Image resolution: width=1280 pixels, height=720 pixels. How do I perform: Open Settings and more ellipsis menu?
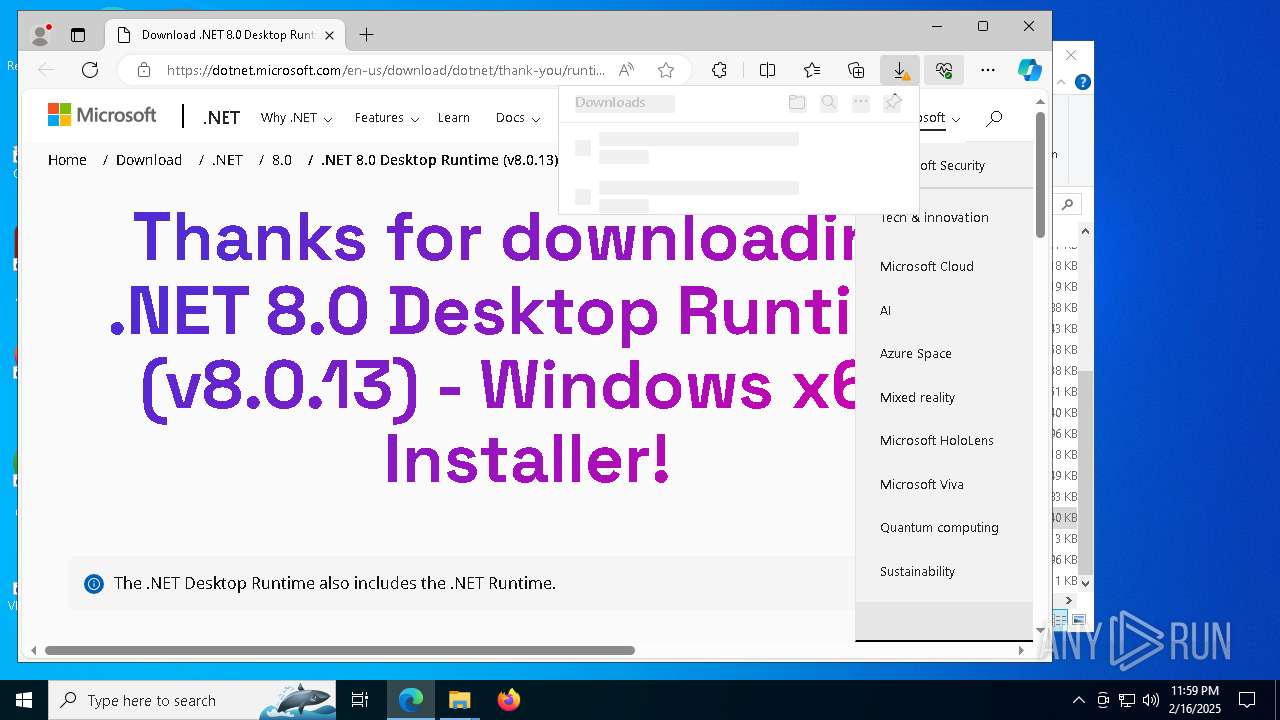pyautogui.click(x=988, y=70)
